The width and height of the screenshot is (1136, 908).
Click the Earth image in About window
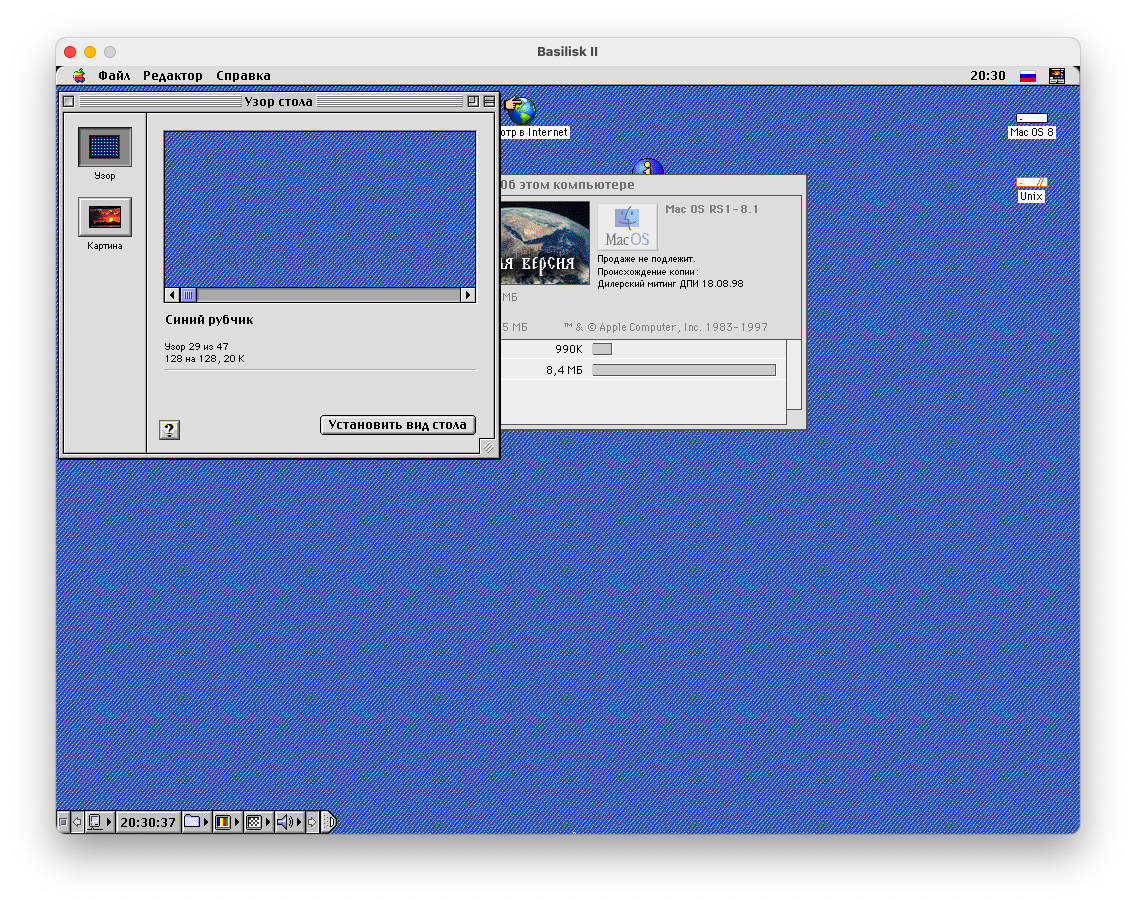(x=545, y=243)
